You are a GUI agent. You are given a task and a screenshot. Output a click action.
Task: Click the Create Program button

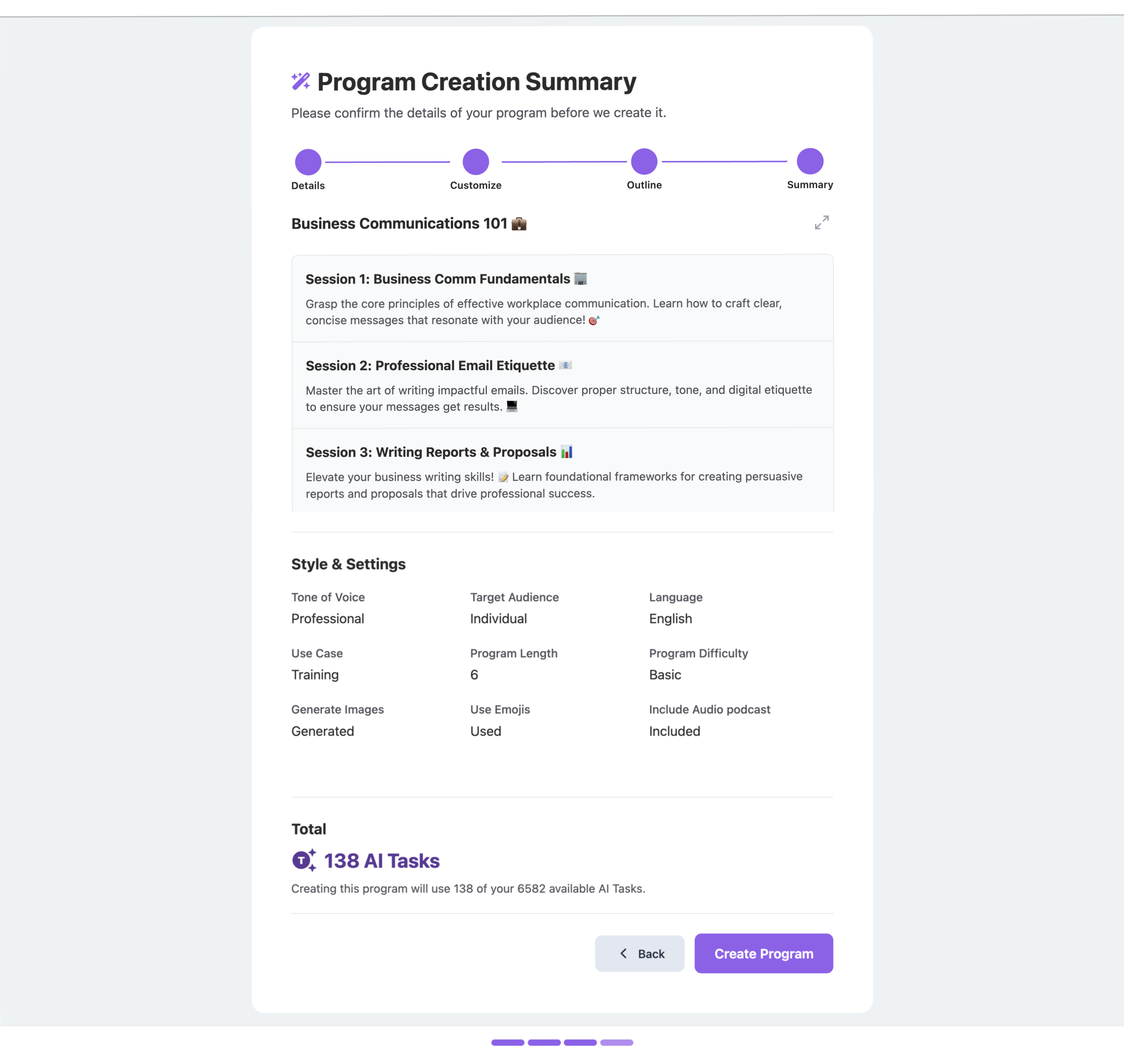point(763,953)
